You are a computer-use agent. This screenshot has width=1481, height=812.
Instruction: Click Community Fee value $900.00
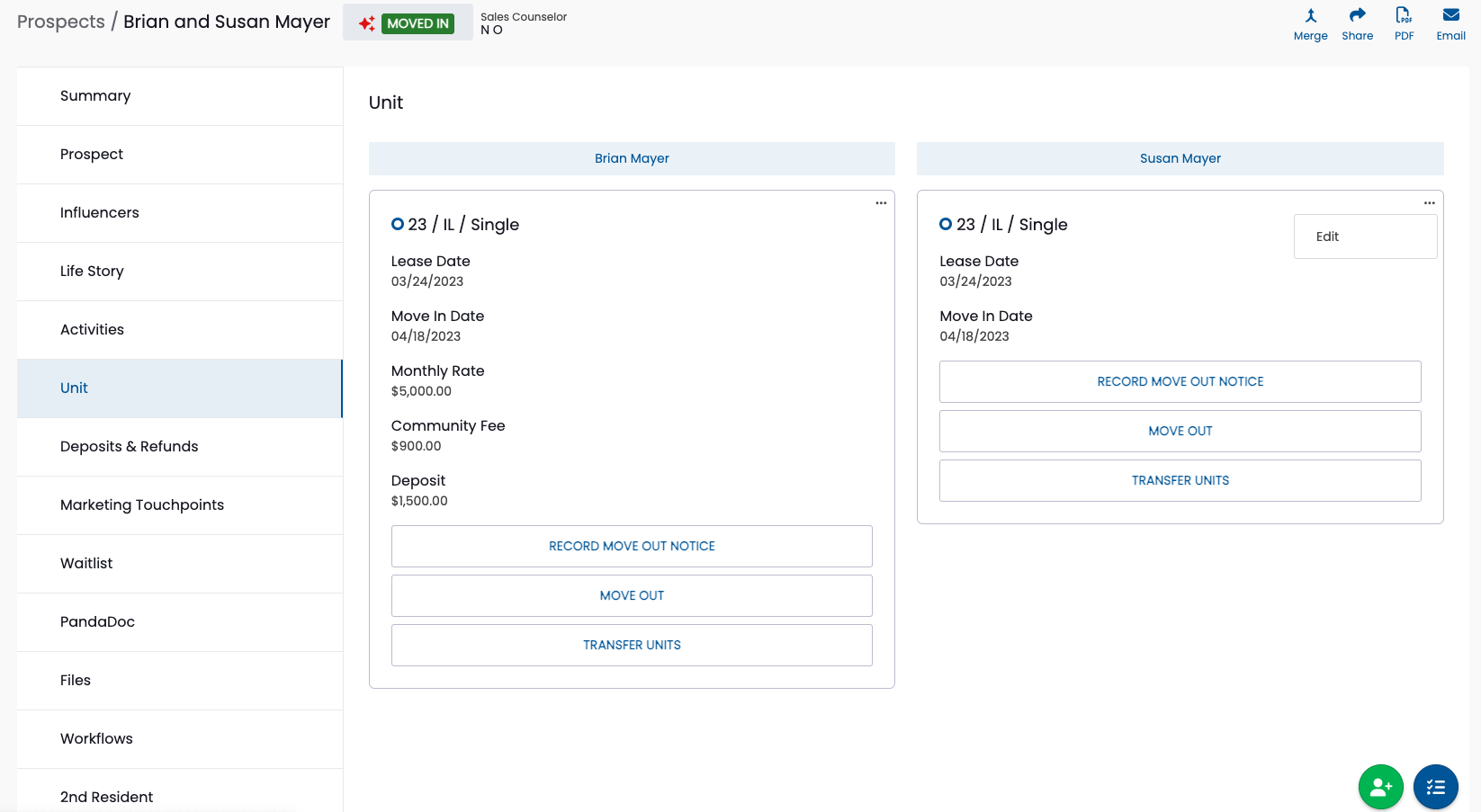(417, 446)
